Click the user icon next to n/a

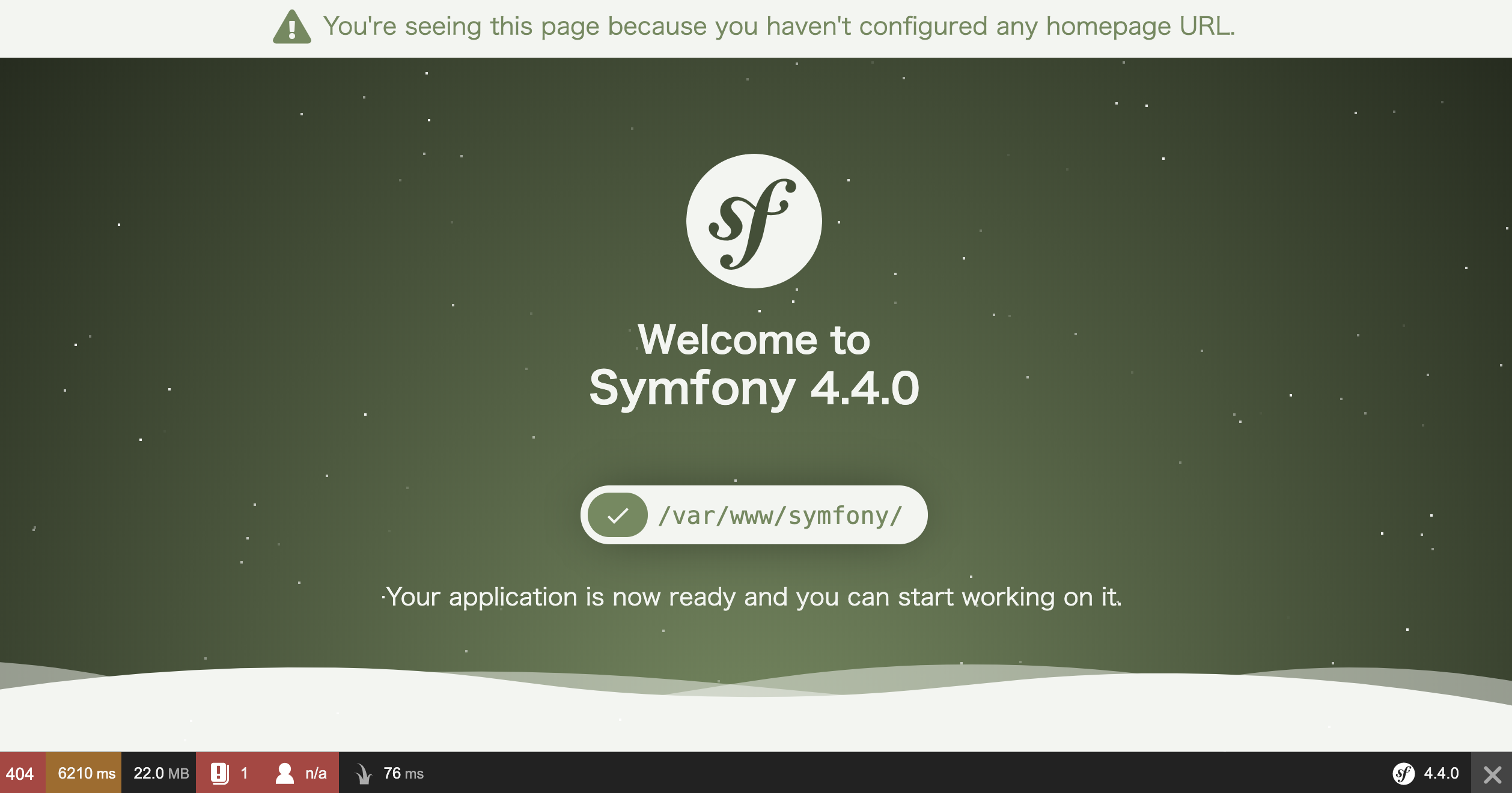[285, 773]
